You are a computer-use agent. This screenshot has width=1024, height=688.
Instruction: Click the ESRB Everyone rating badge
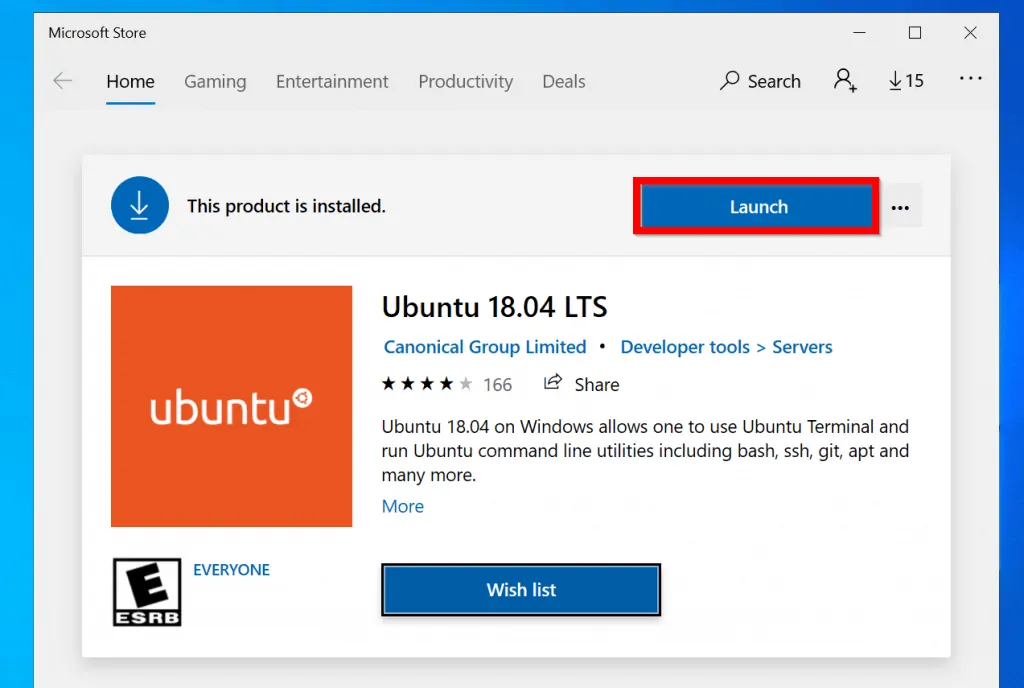[147, 592]
